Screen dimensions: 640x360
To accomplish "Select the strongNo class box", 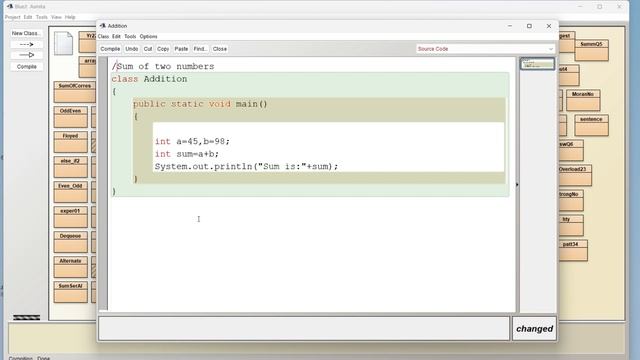I will point(571,200).
